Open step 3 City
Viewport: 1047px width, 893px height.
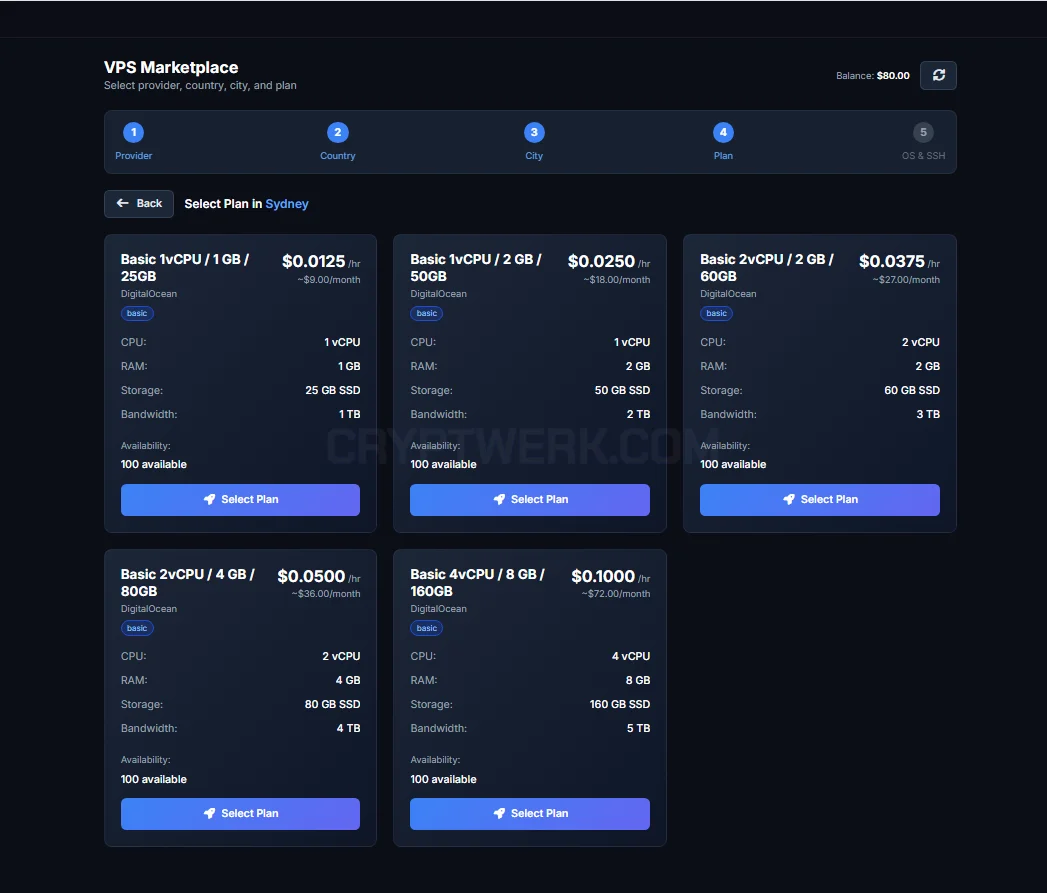click(x=534, y=132)
